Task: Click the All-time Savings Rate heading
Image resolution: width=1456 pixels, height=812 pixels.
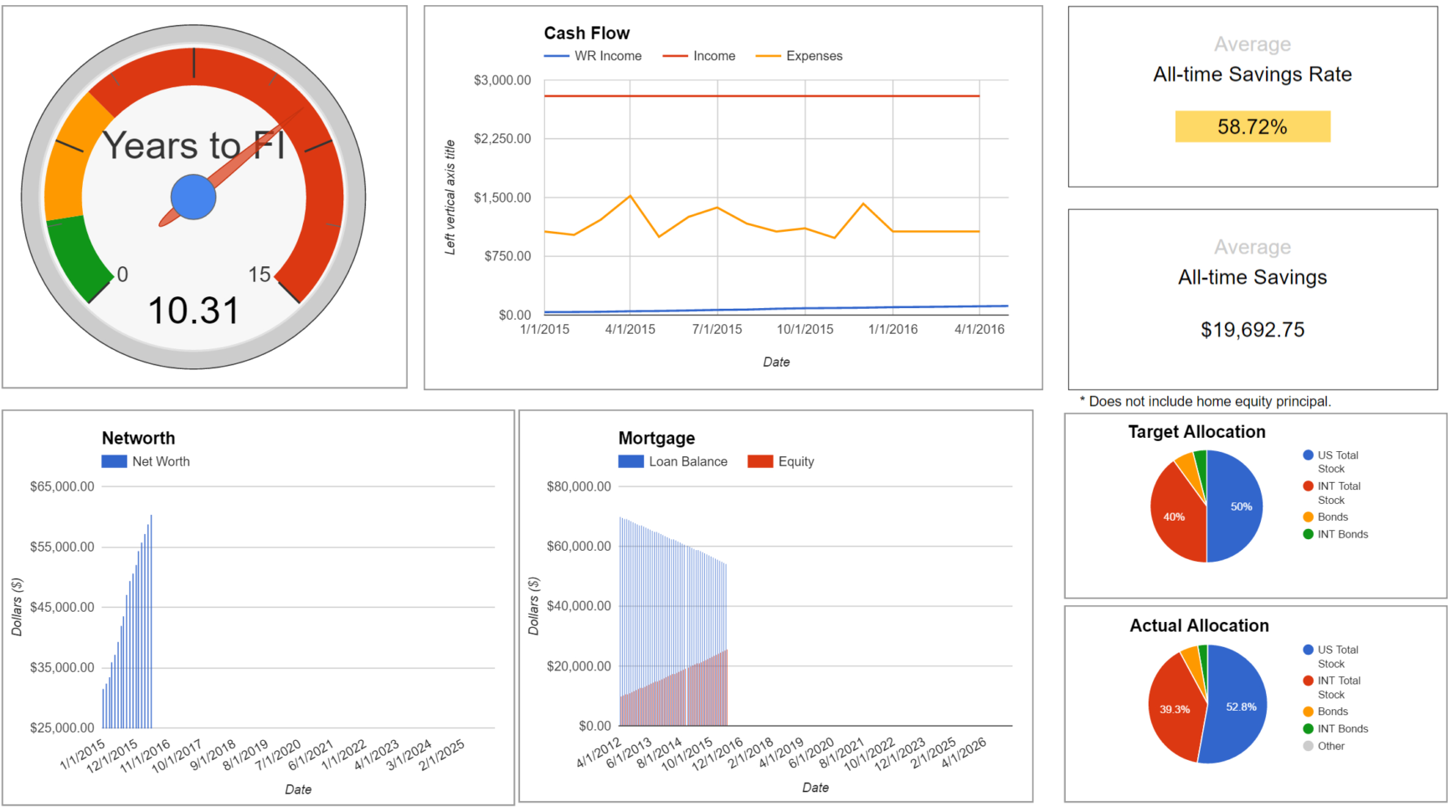Action: (1252, 74)
